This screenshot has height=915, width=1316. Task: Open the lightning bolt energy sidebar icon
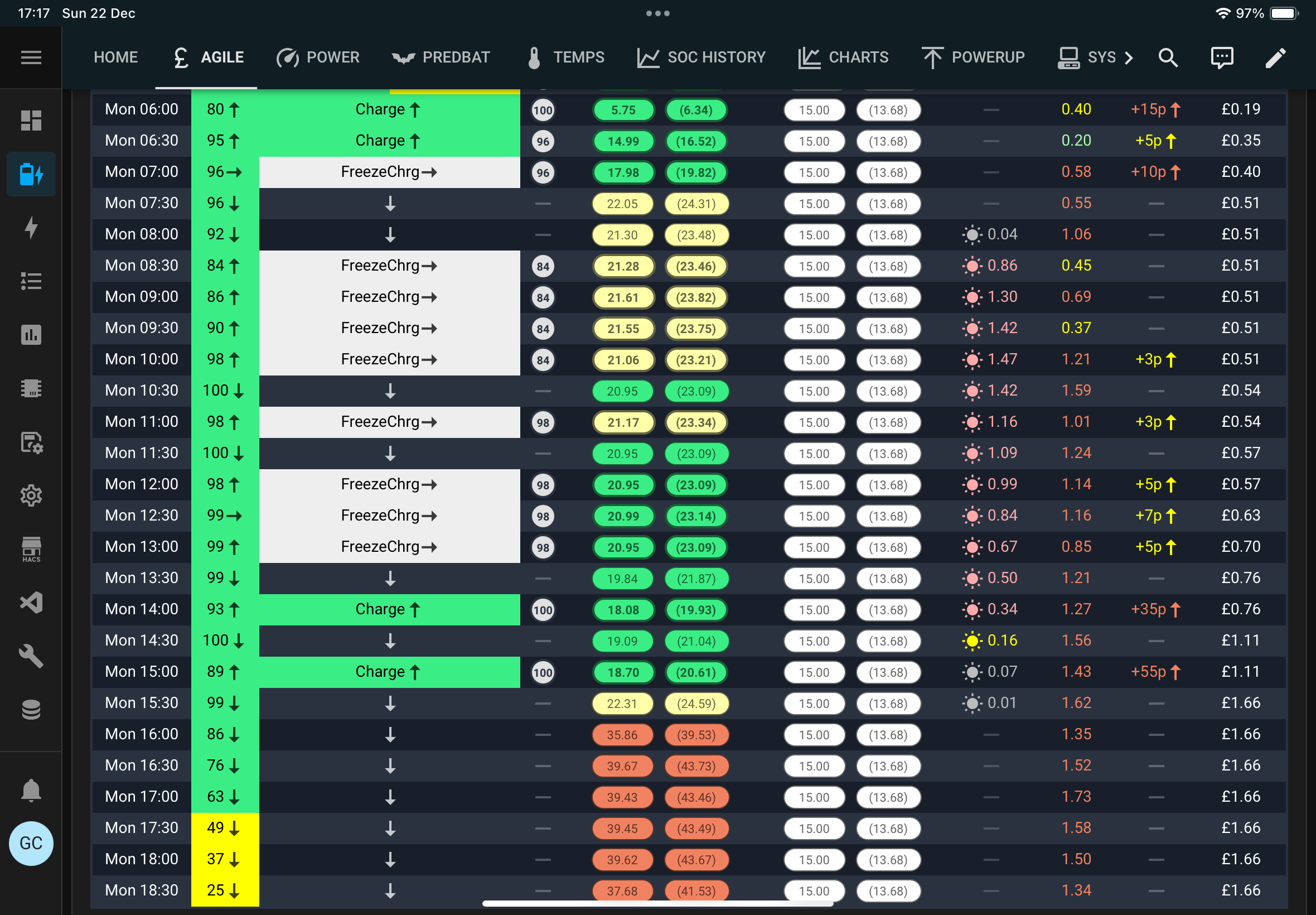coord(31,228)
